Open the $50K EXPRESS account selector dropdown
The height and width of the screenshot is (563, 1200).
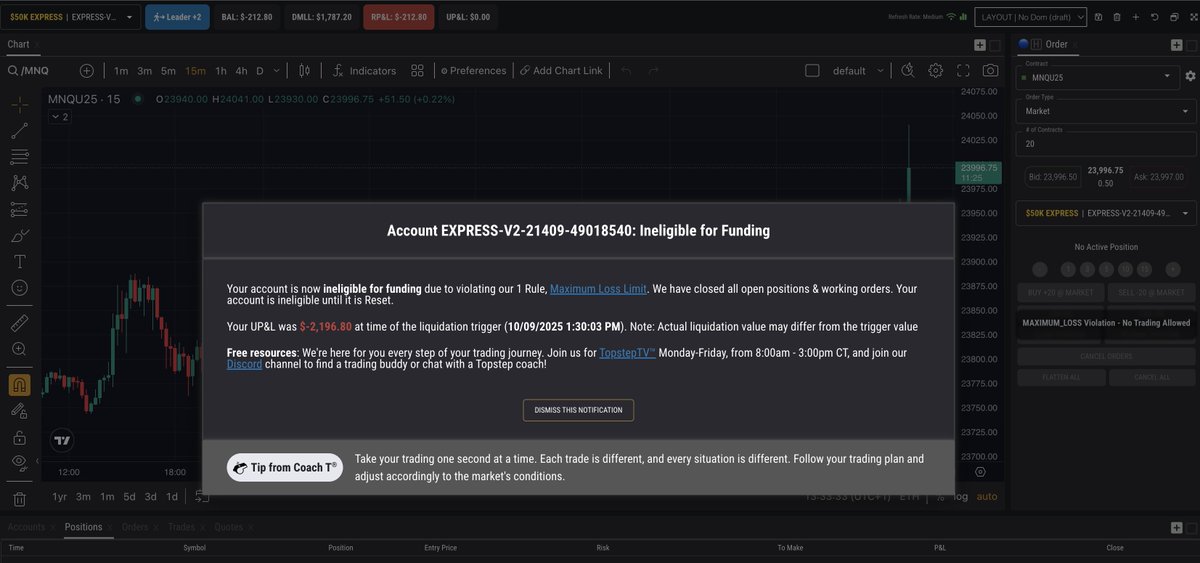click(x=70, y=17)
